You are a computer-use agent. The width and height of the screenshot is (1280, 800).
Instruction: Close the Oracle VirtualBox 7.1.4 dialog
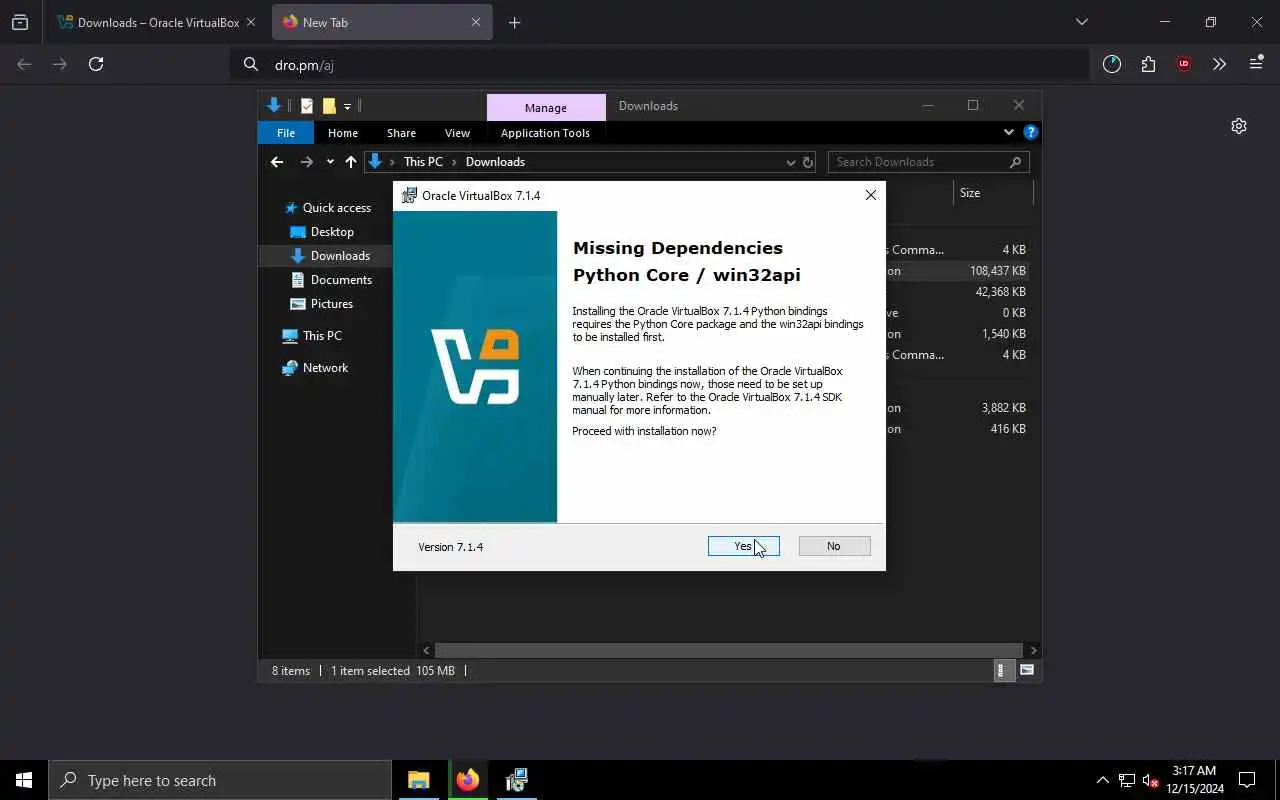pos(870,195)
